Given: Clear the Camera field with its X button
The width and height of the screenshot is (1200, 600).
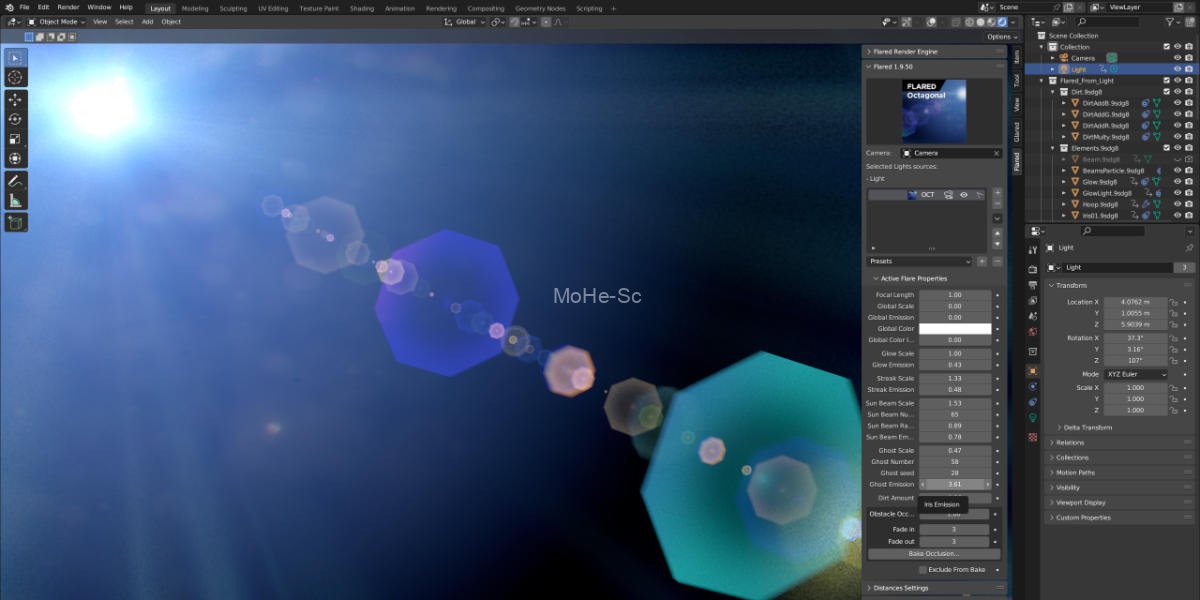Looking at the screenshot, I should (x=996, y=152).
